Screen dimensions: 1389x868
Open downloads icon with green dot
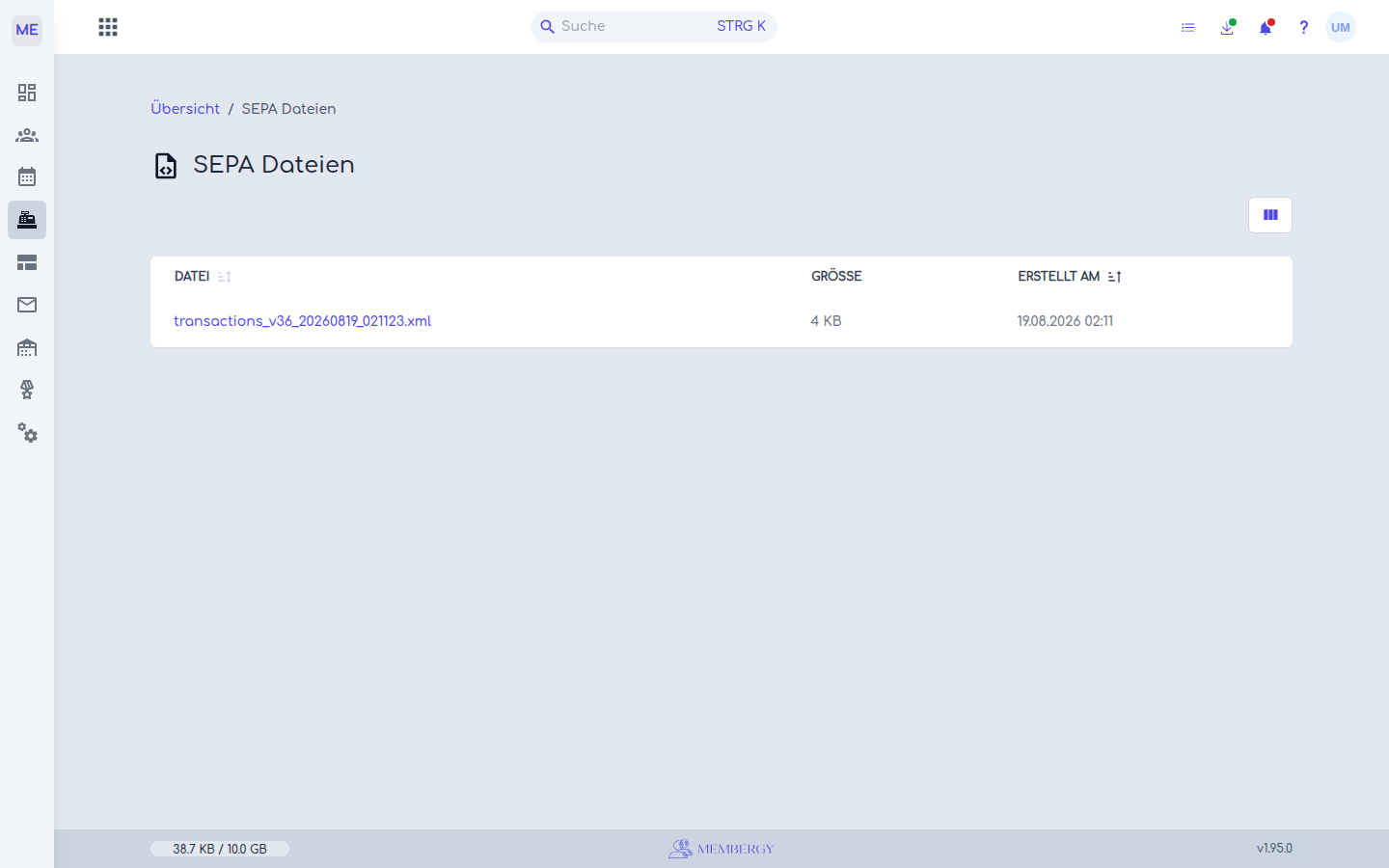click(x=1227, y=28)
